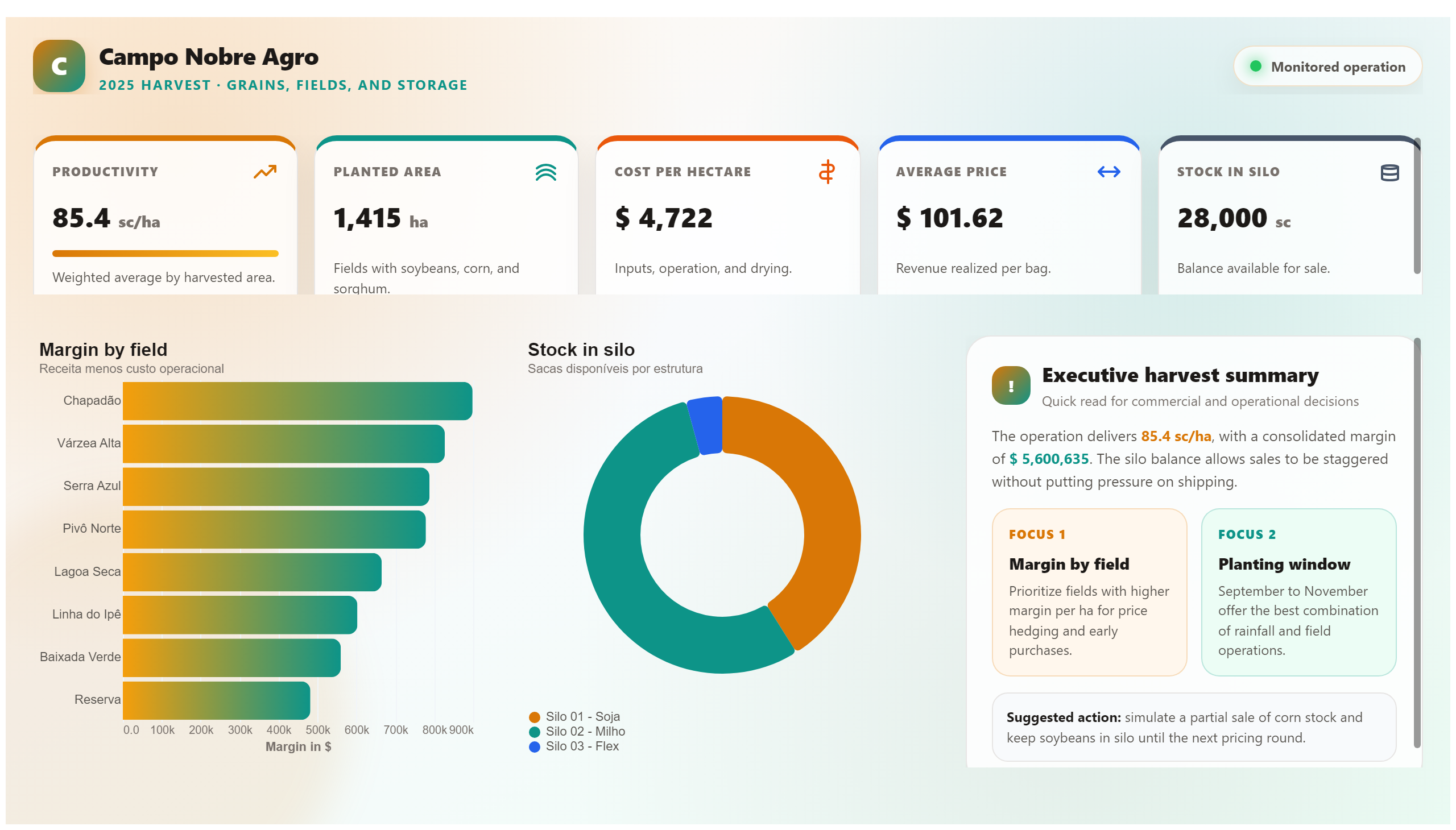Toggle Silo 01 - Soja legend item

click(574, 716)
